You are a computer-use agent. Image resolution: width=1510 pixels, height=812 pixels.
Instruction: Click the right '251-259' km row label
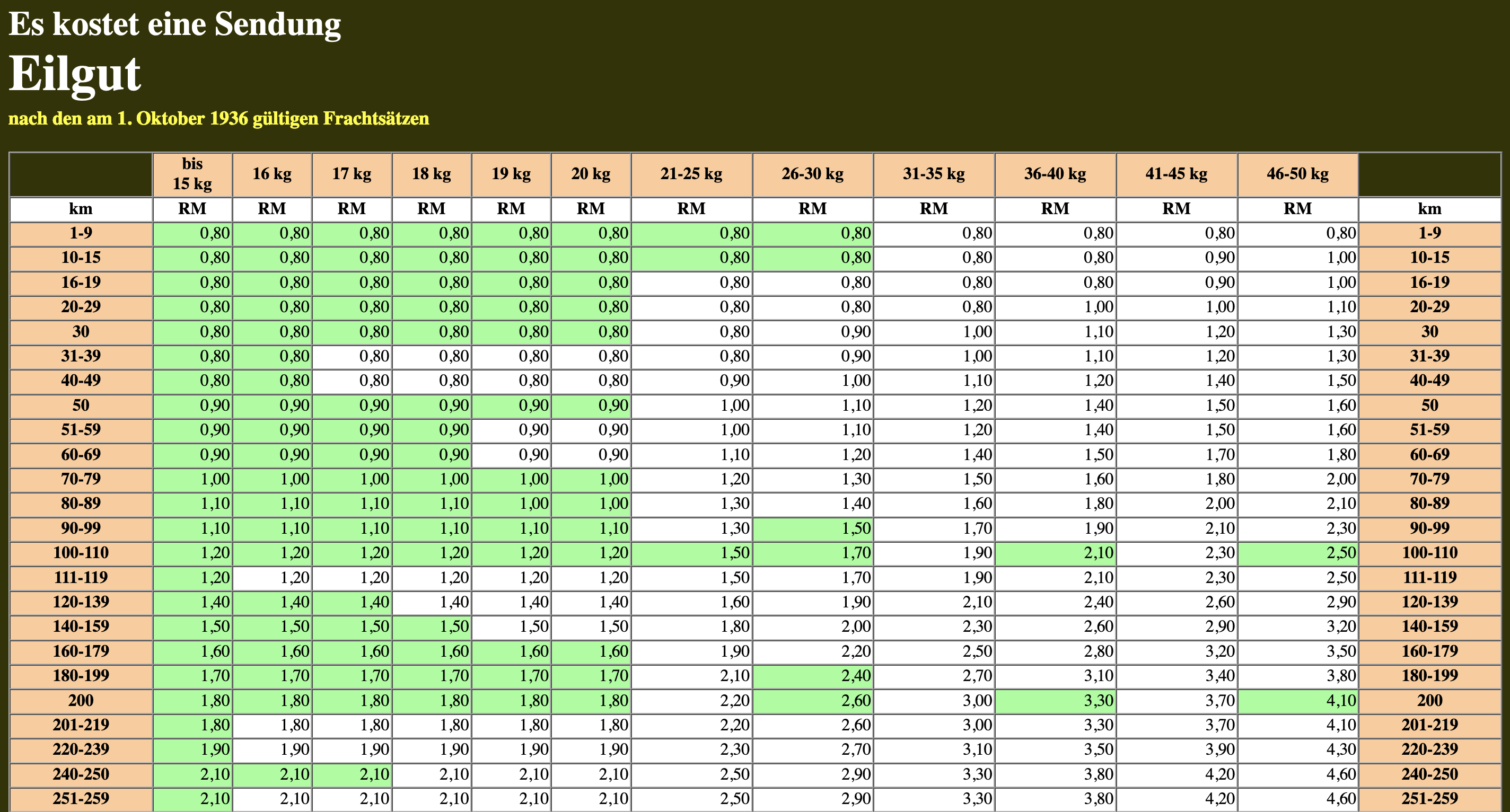point(1429,799)
